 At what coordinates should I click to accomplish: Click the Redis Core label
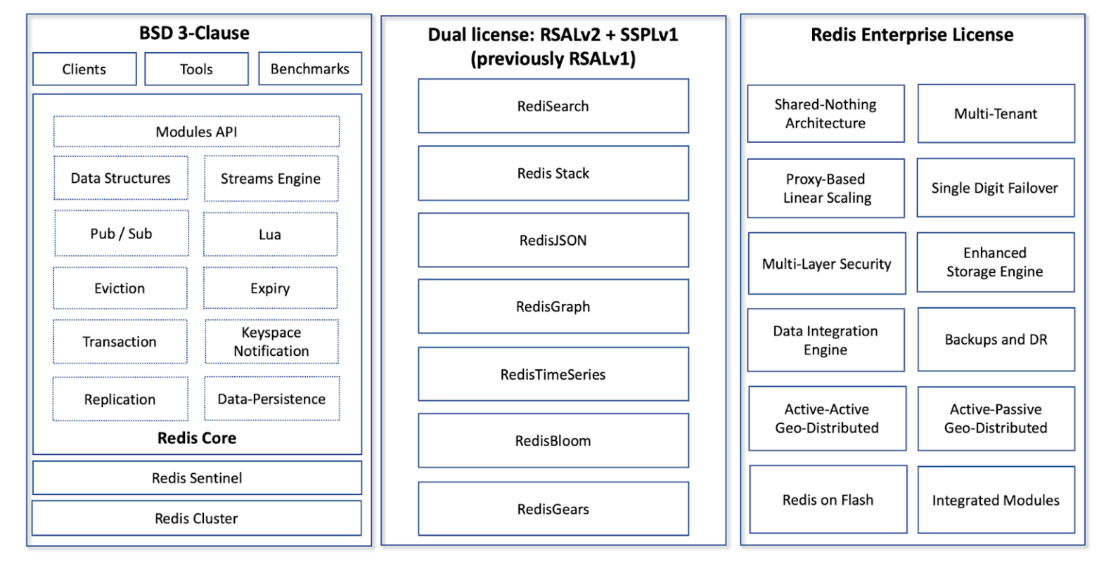[197, 438]
